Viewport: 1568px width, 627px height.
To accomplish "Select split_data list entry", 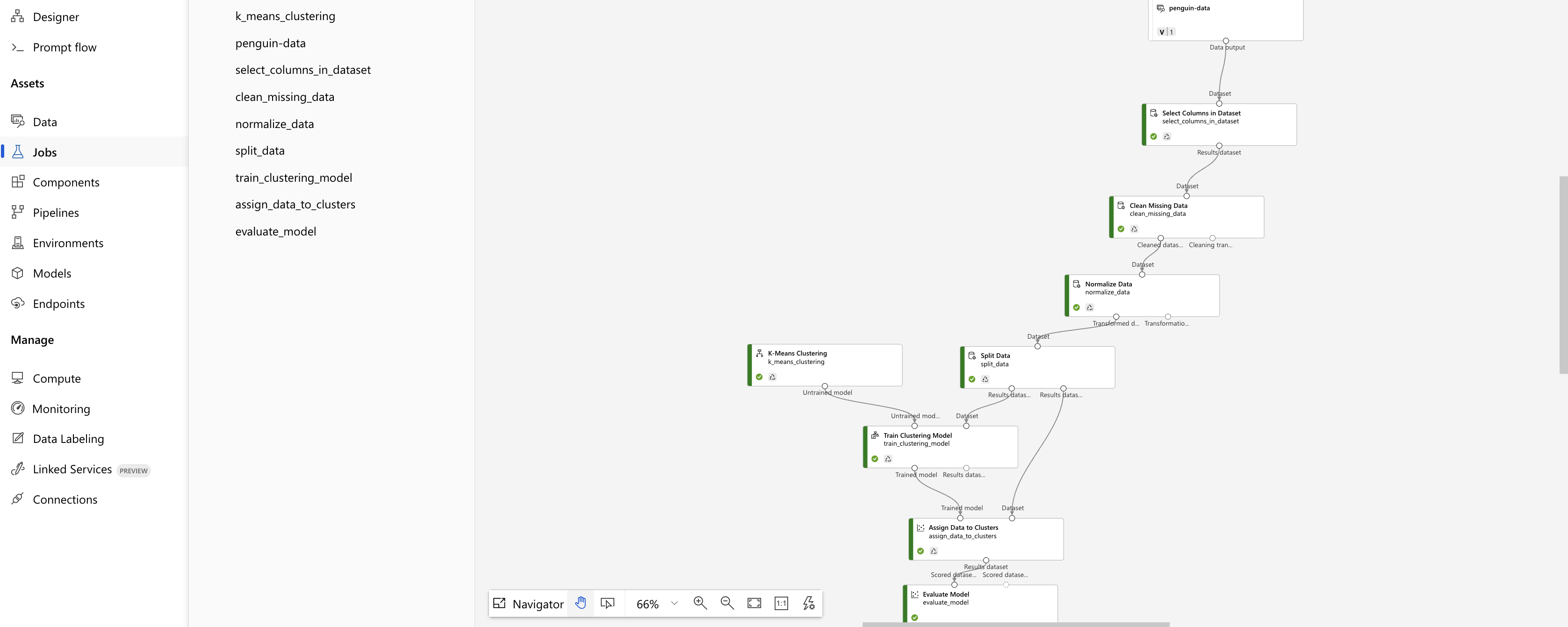I will (260, 151).
